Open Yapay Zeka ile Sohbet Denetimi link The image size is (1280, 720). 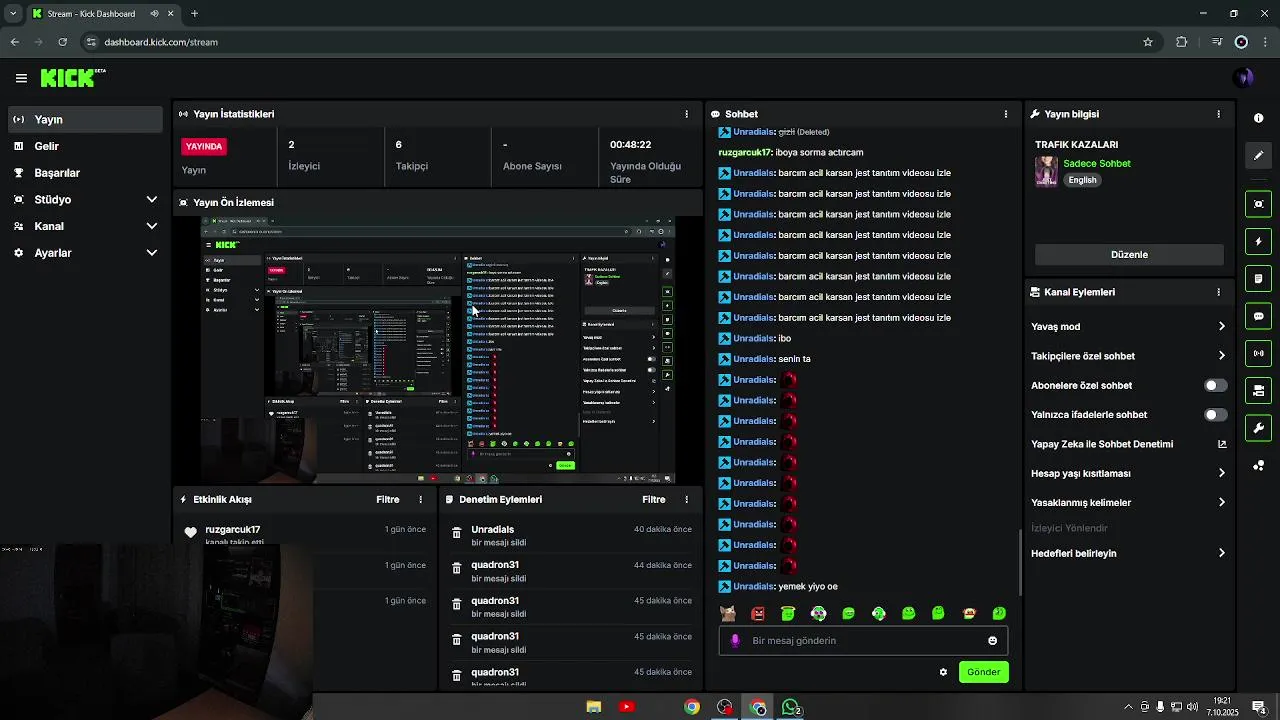pyautogui.click(x=1128, y=444)
